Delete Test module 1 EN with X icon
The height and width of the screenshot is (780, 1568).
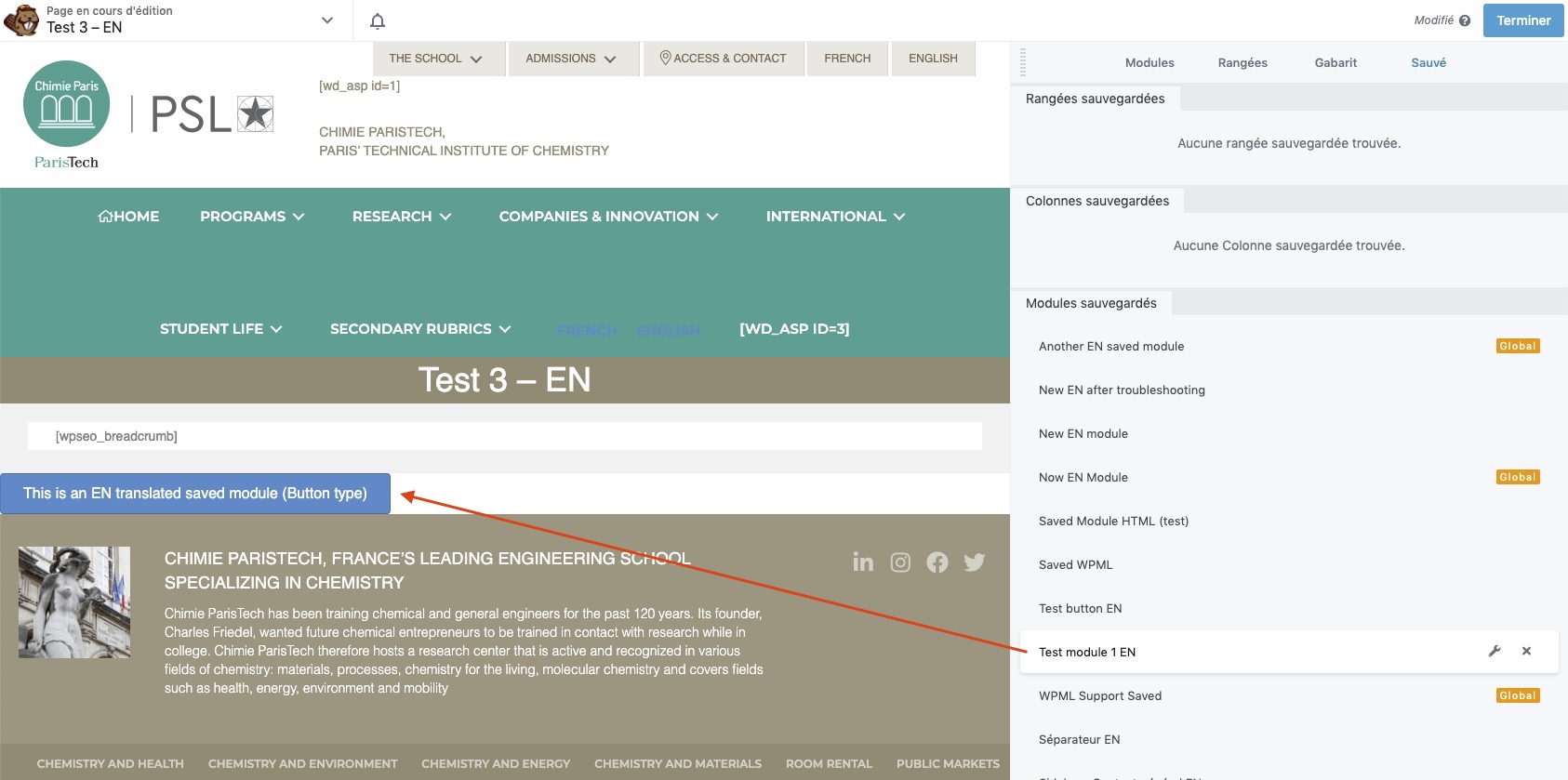tap(1526, 652)
